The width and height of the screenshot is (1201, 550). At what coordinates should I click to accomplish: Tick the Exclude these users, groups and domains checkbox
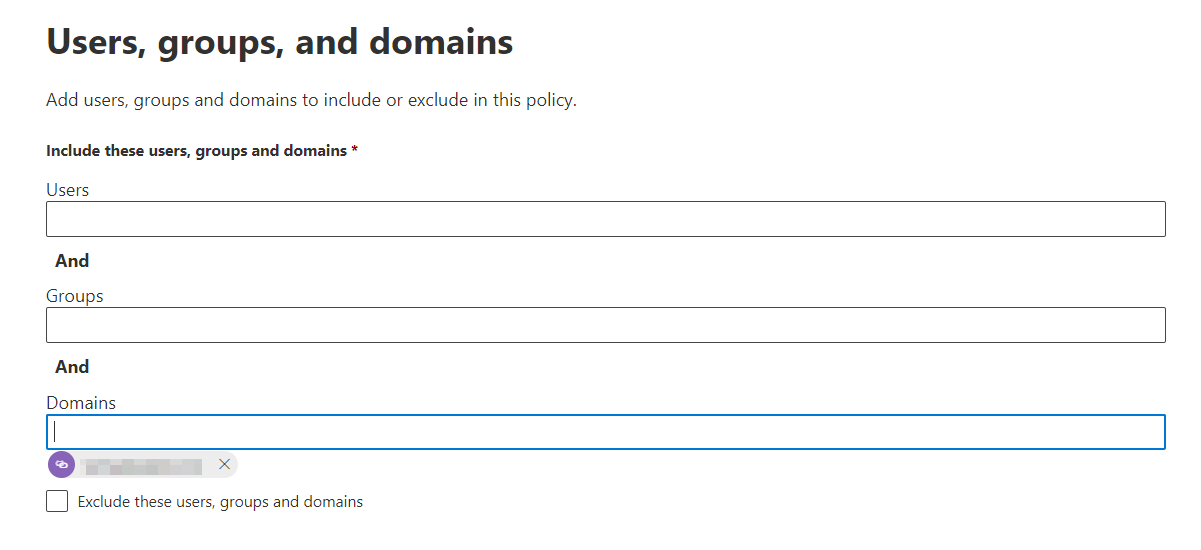coord(57,501)
